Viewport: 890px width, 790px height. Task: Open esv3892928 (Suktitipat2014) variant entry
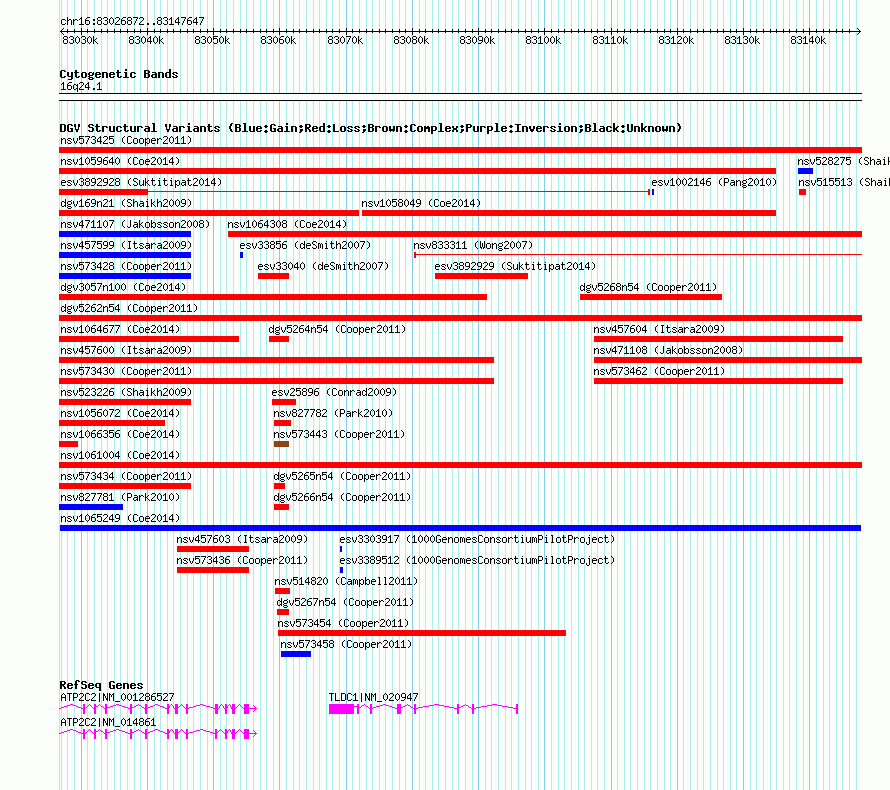click(x=141, y=182)
